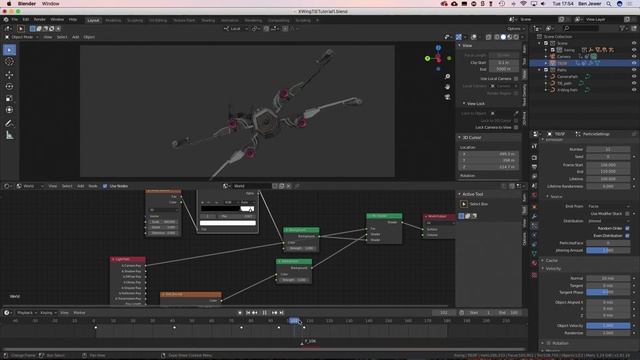This screenshot has height=360, width=640.
Task: Hide the Paths collection with eye icon
Action: pos(634,70)
